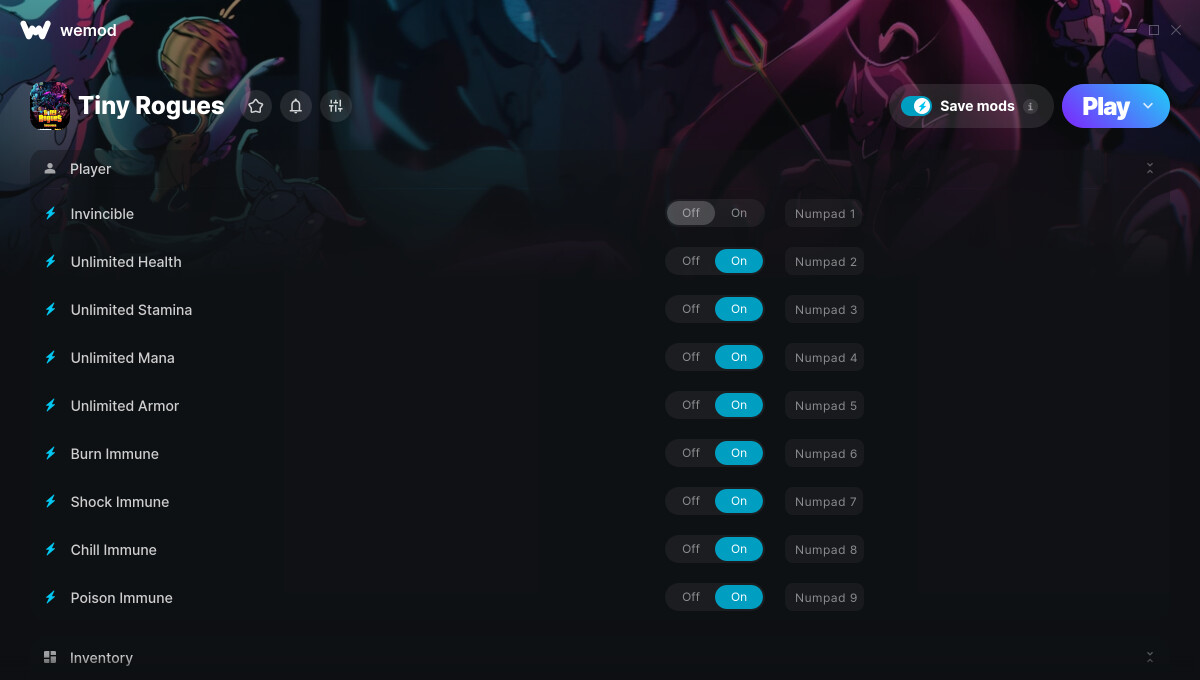The height and width of the screenshot is (680, 1200).
Task: Open the mod settings sliders icon
Action: (336, 106)
